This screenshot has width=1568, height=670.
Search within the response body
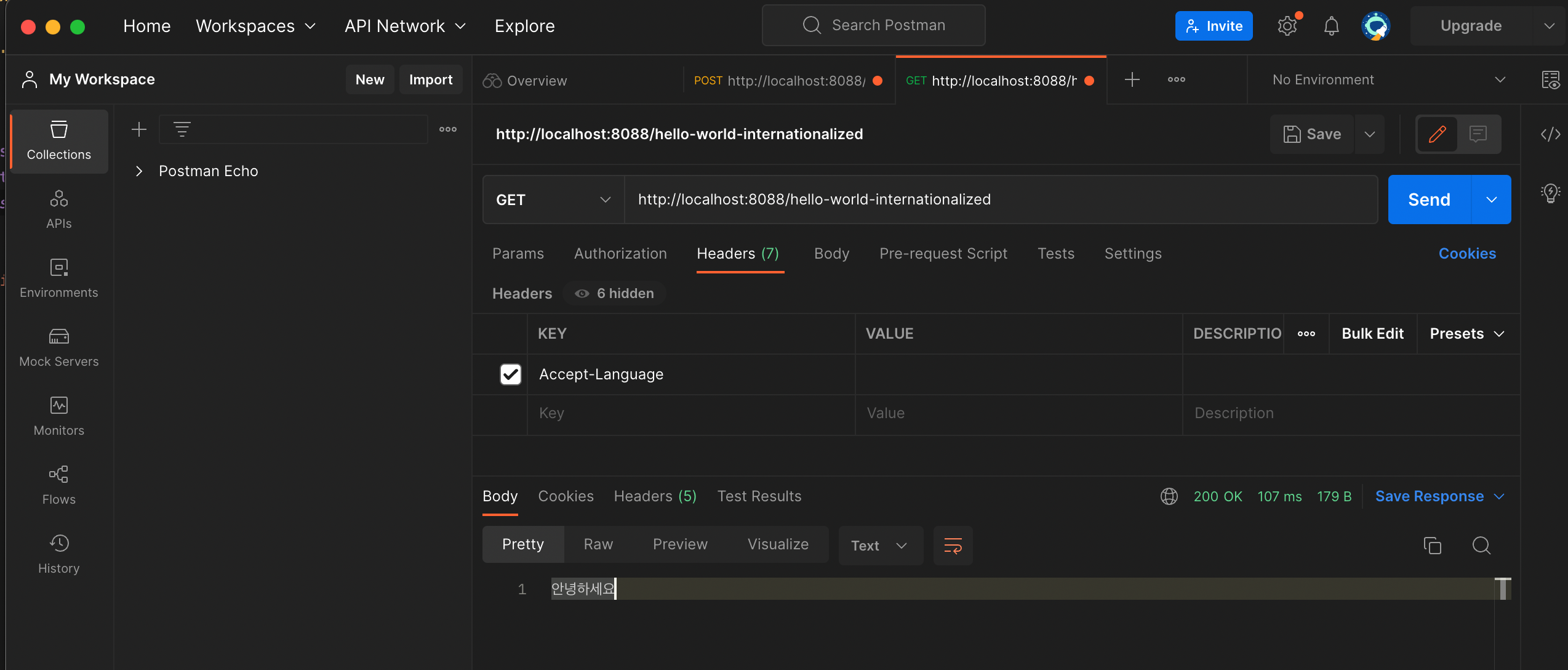(1482, 545)
